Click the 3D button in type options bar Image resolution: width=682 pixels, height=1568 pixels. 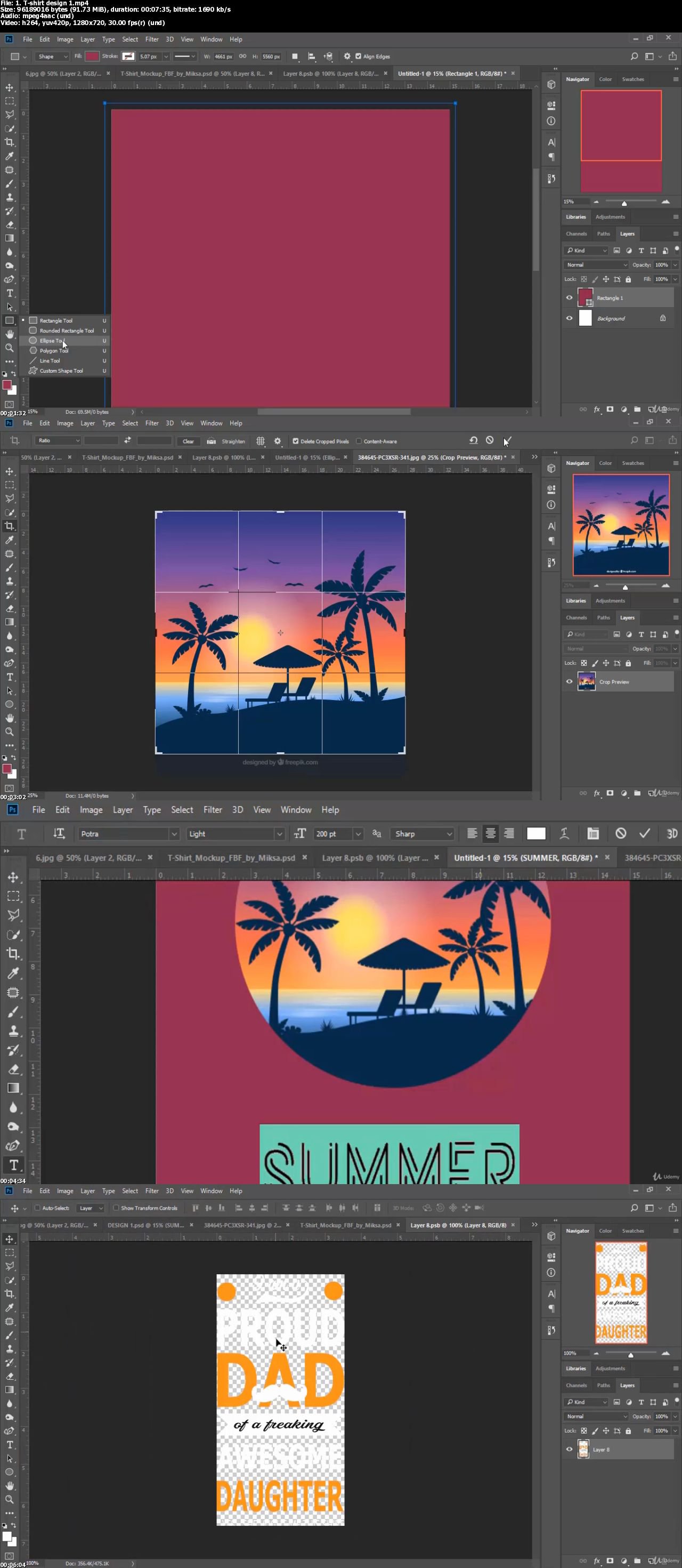click(x=672, y=833)
